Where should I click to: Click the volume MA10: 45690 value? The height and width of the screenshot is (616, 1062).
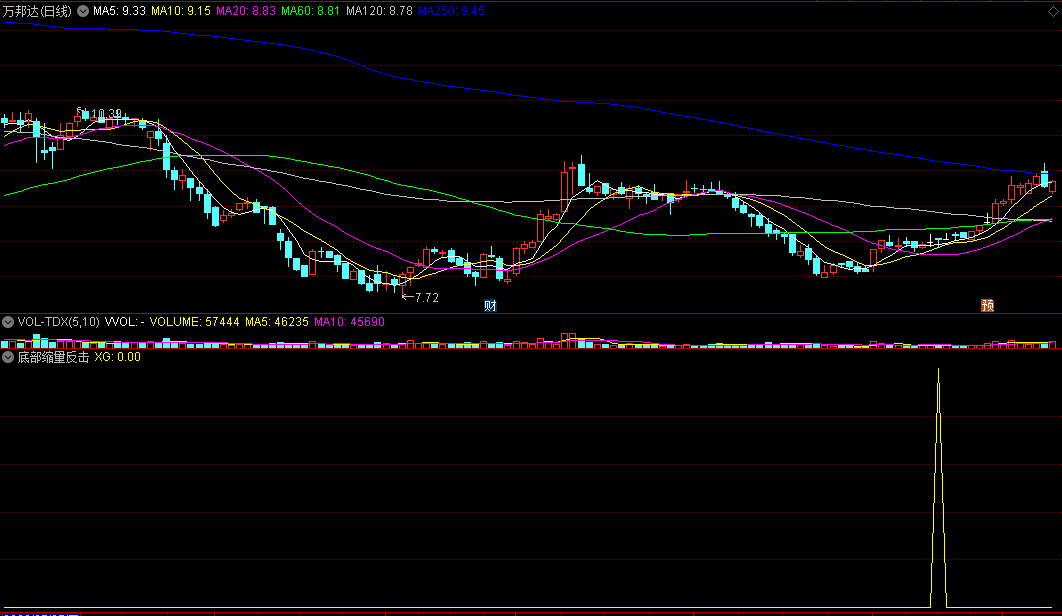[x=349, y=322]
